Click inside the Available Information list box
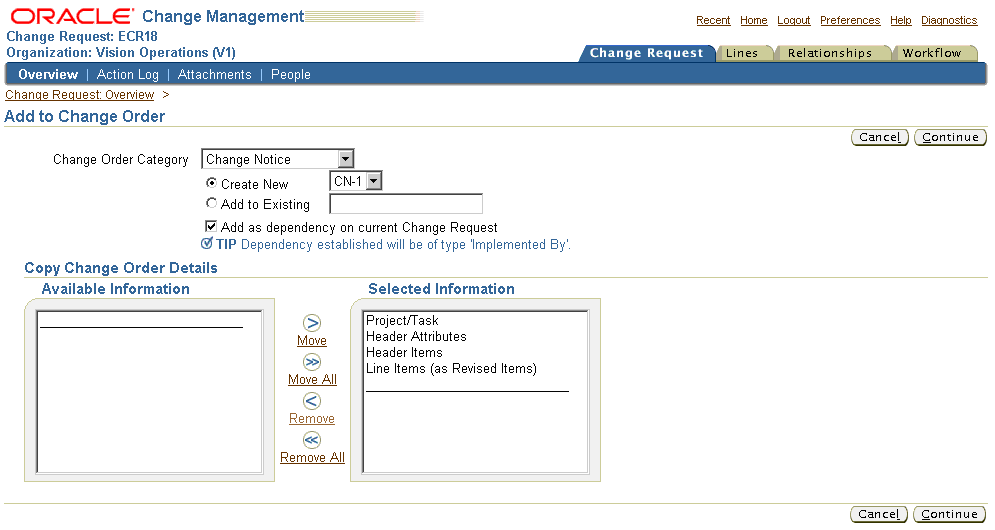The height and width of the screenshot is (530, 995). click(150, 392)
